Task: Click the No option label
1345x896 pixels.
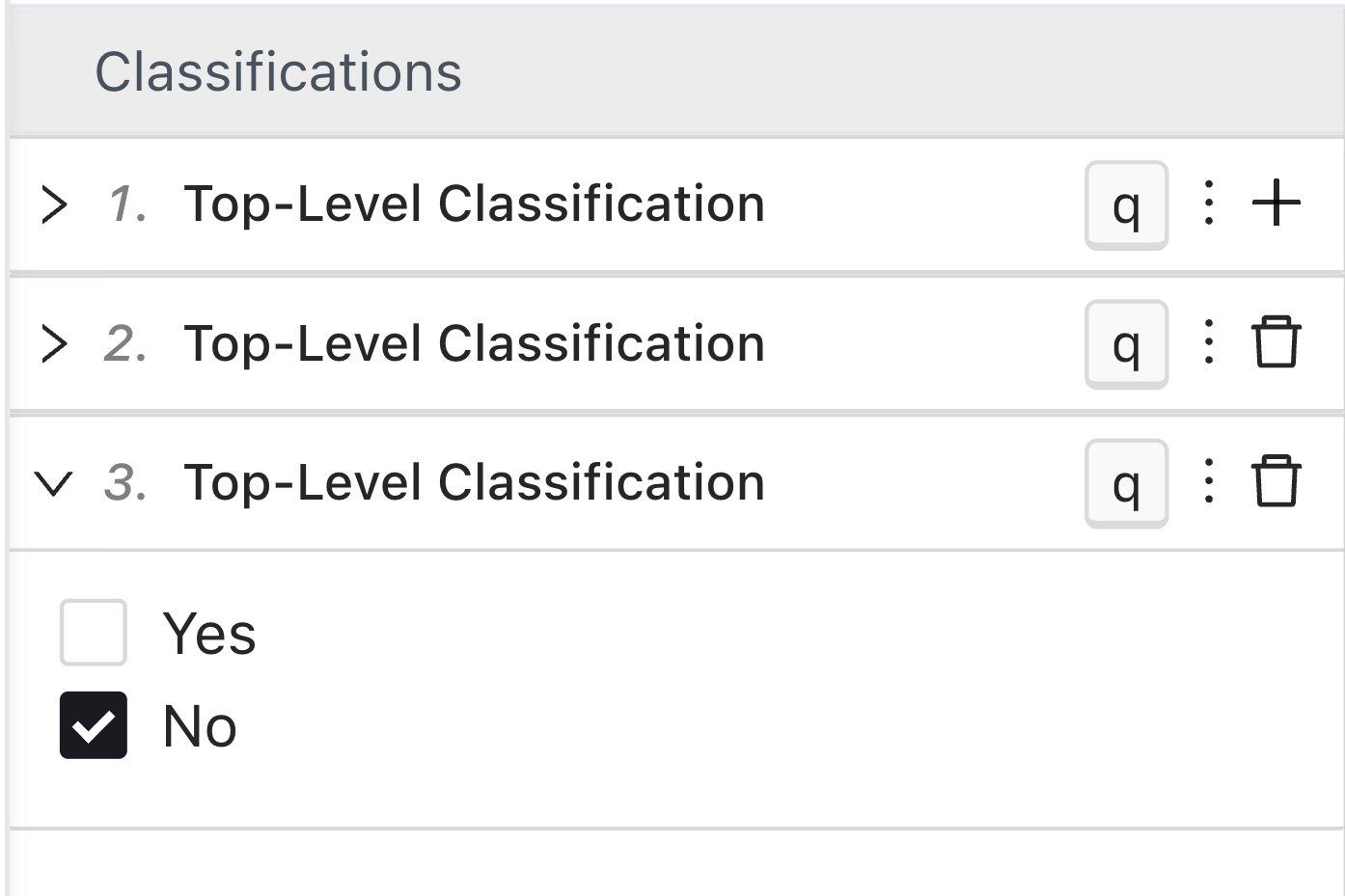Action: [x=200, y=726]
